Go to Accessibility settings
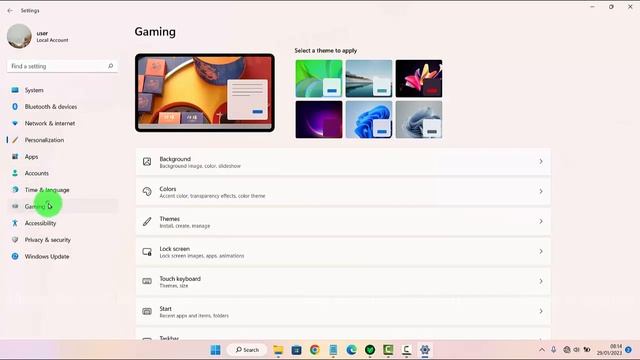 (62, 223)
